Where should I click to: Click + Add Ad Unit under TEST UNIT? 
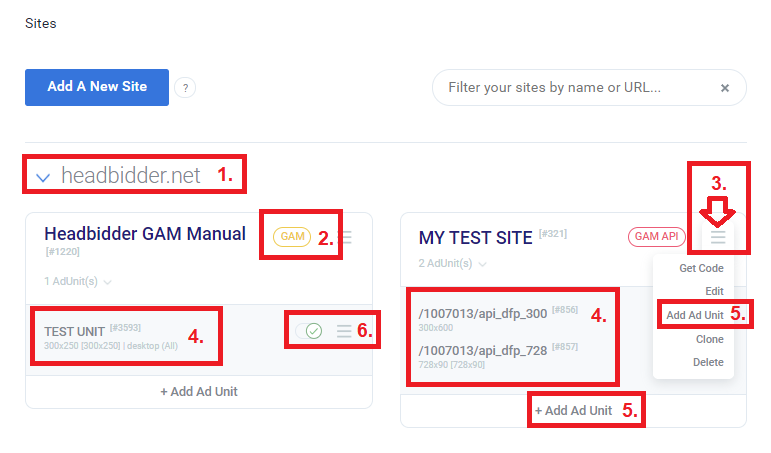point(199,391)
